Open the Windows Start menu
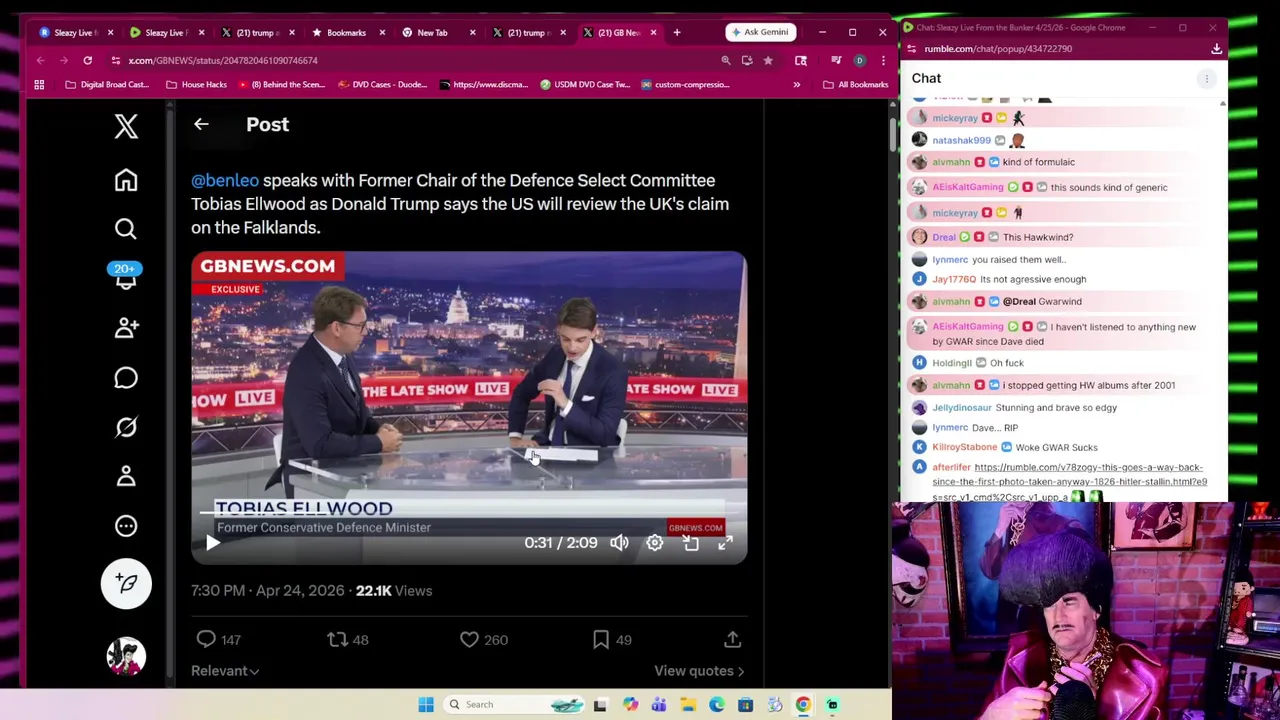This screenshot has width=1280, height=720. point(426,705)
